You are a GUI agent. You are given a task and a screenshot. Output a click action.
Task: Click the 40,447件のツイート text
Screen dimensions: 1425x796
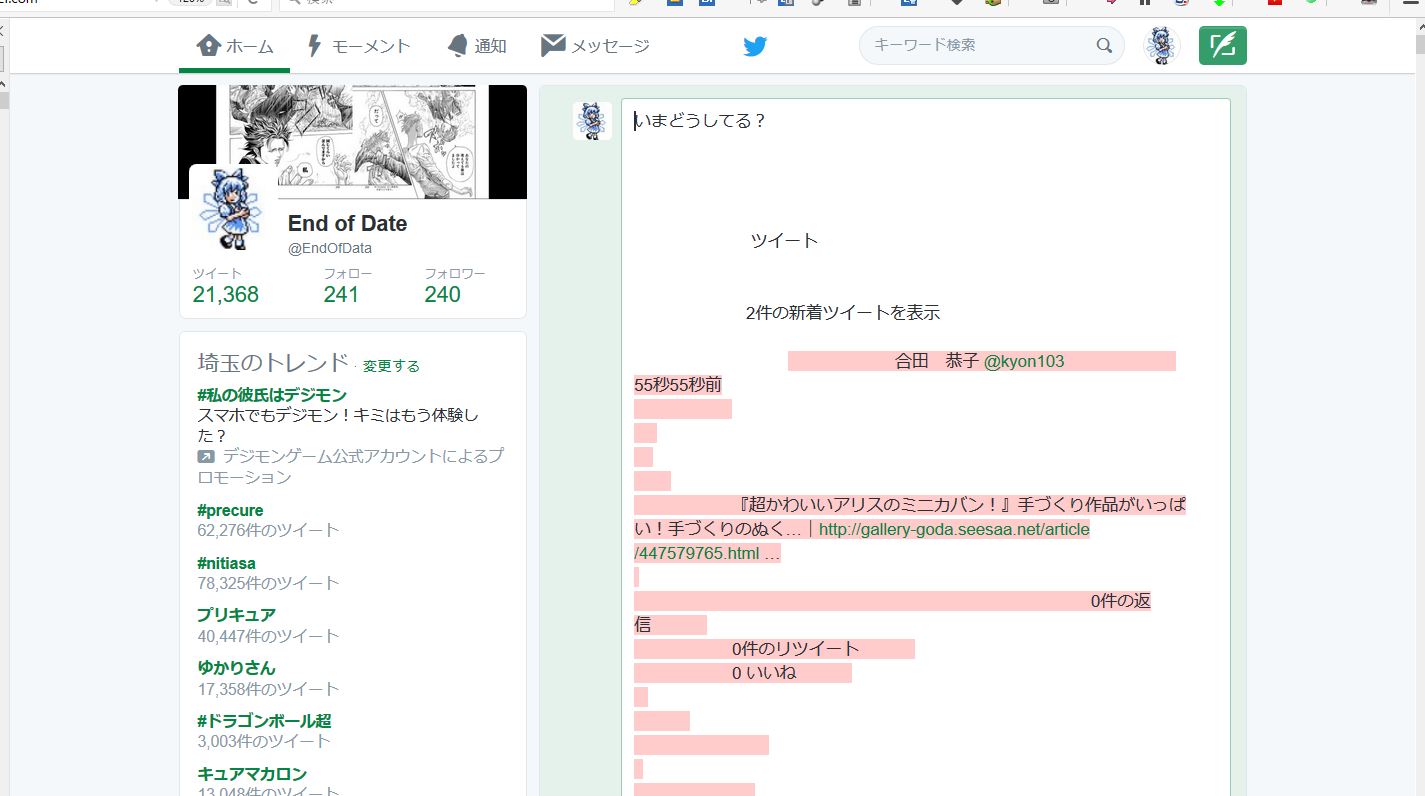tap(269, 637)
